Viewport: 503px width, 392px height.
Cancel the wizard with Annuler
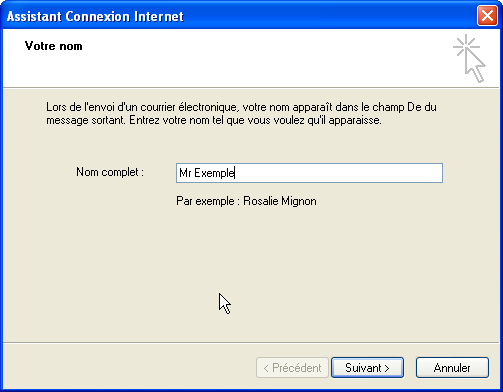(452, 368)
